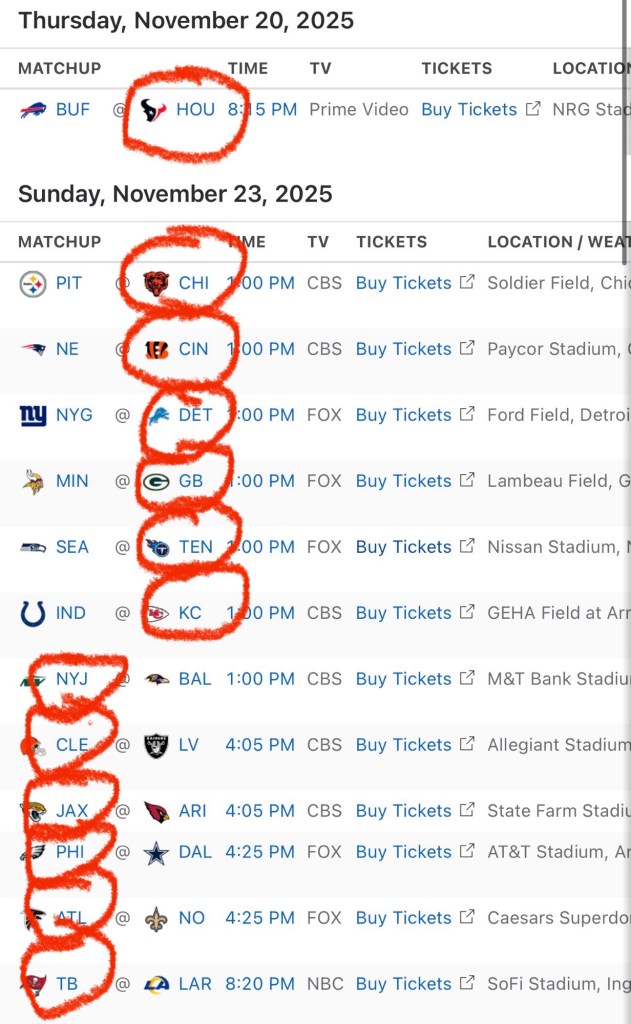Screen dimensions: 631x1024
Task: Click the New York Giants logo
Action: (x=33, y=416)
